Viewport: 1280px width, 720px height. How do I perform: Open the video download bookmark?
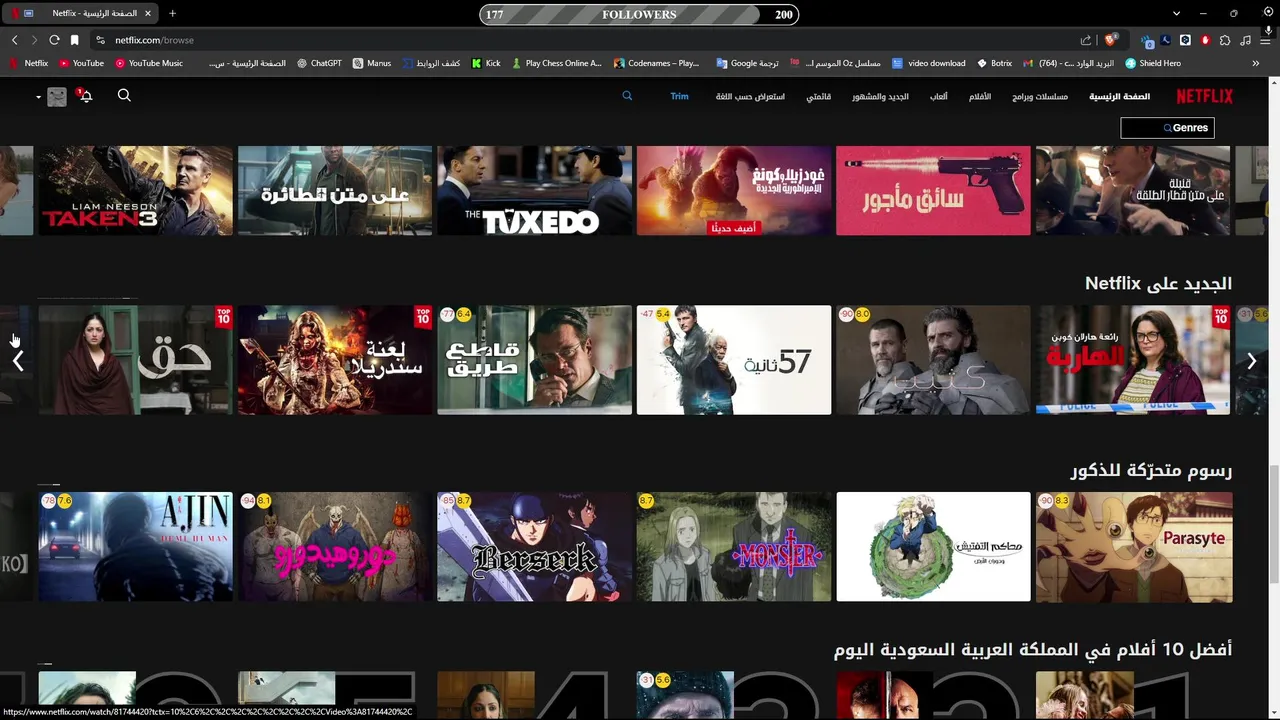pyautogui.click(x=929, y=63)
